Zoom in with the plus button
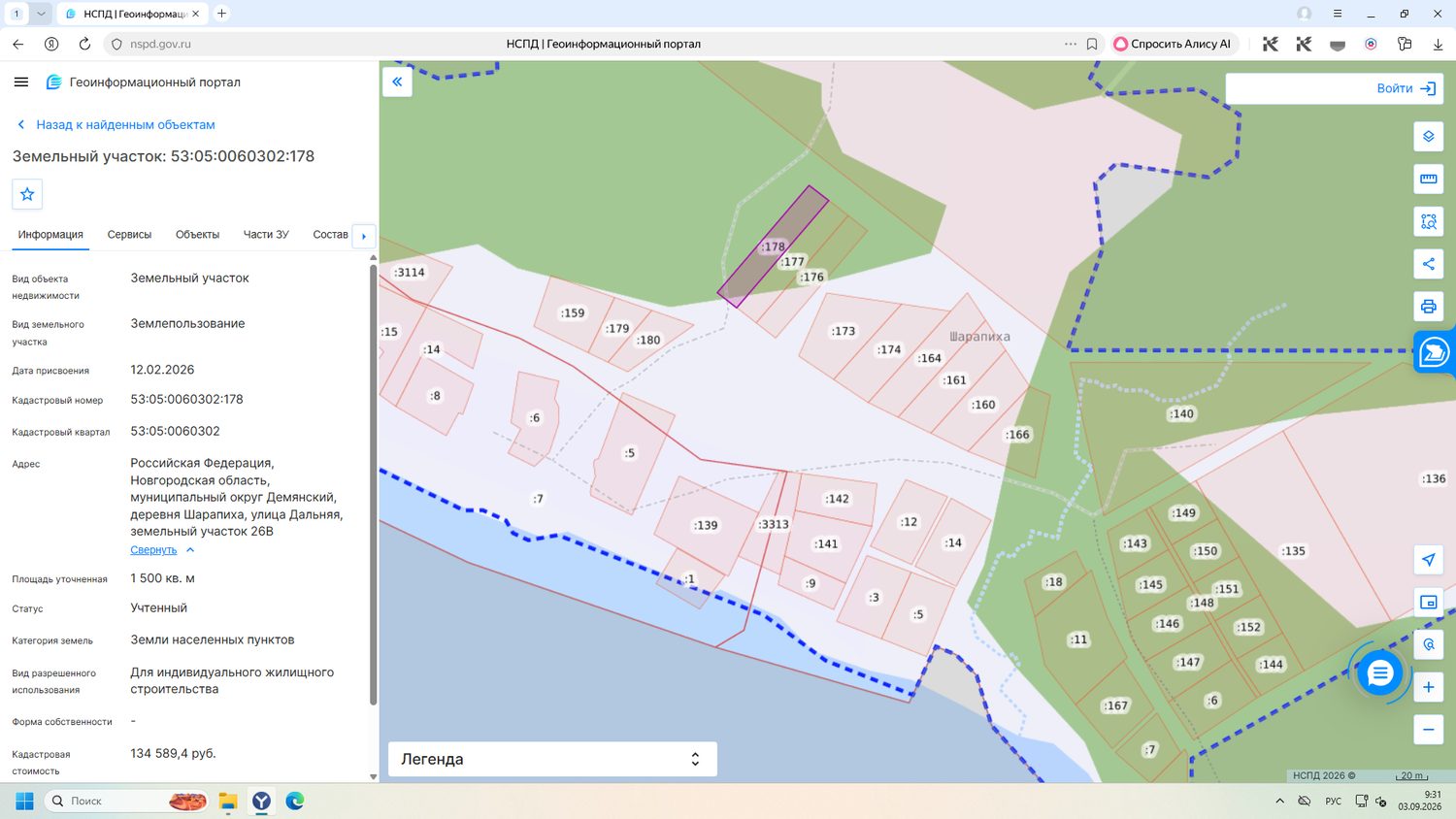This screenshot has width=1456, height=819. click(1428, 687)
